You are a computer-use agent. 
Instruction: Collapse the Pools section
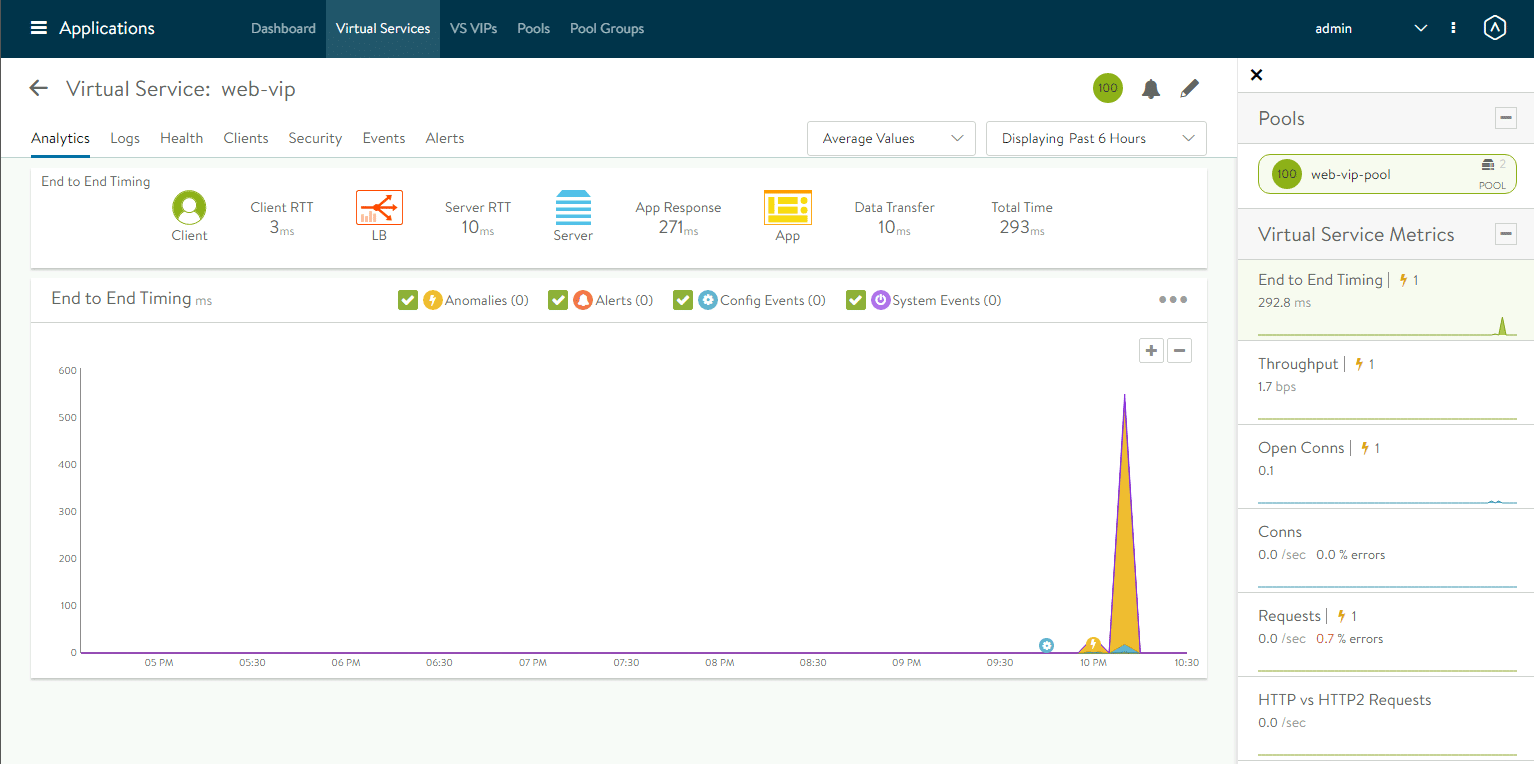pos(1505,117)
